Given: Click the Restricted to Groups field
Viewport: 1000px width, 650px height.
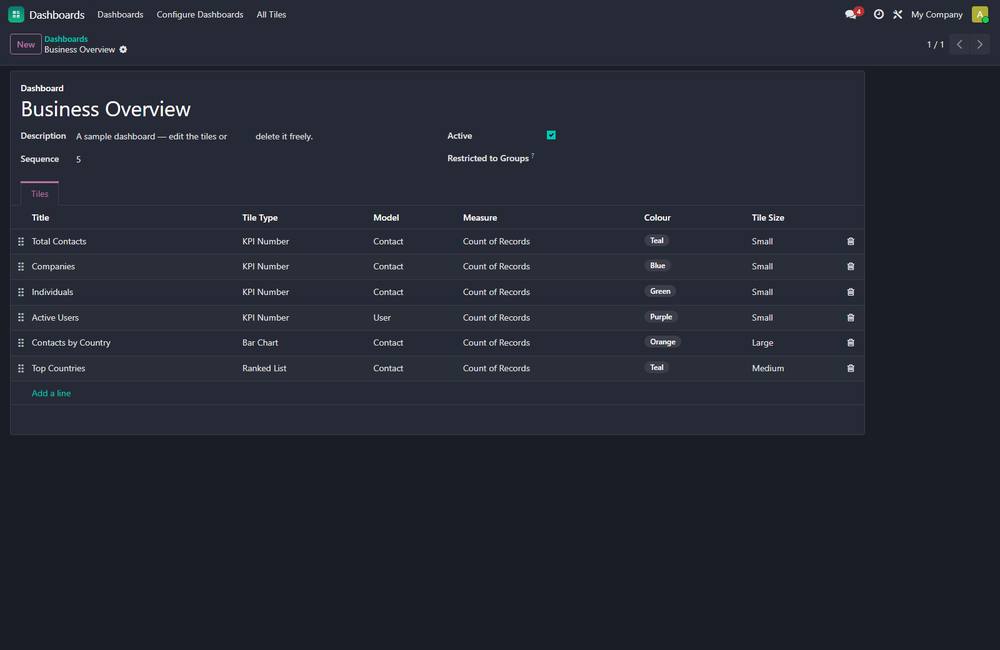Looking at the screenshot, I should pyautogui.click(x=700, y=158).
